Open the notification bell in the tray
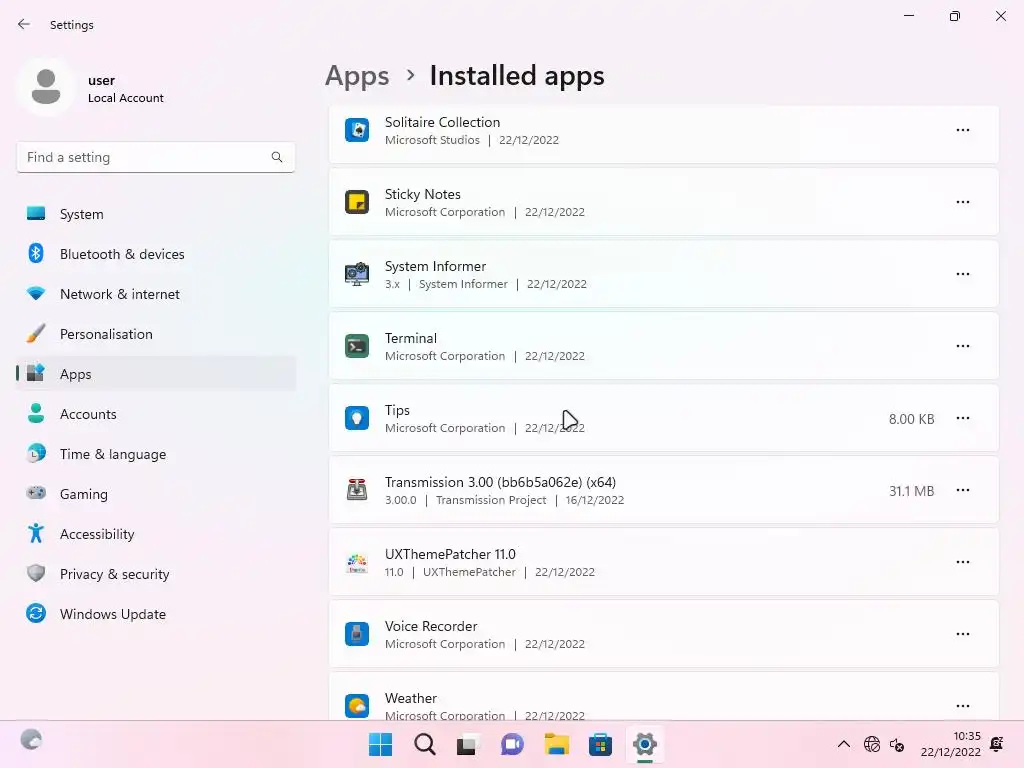Image resolution: width=1024 pixels, height=768 pixels. pyautogui.click(x=997, y=744)
